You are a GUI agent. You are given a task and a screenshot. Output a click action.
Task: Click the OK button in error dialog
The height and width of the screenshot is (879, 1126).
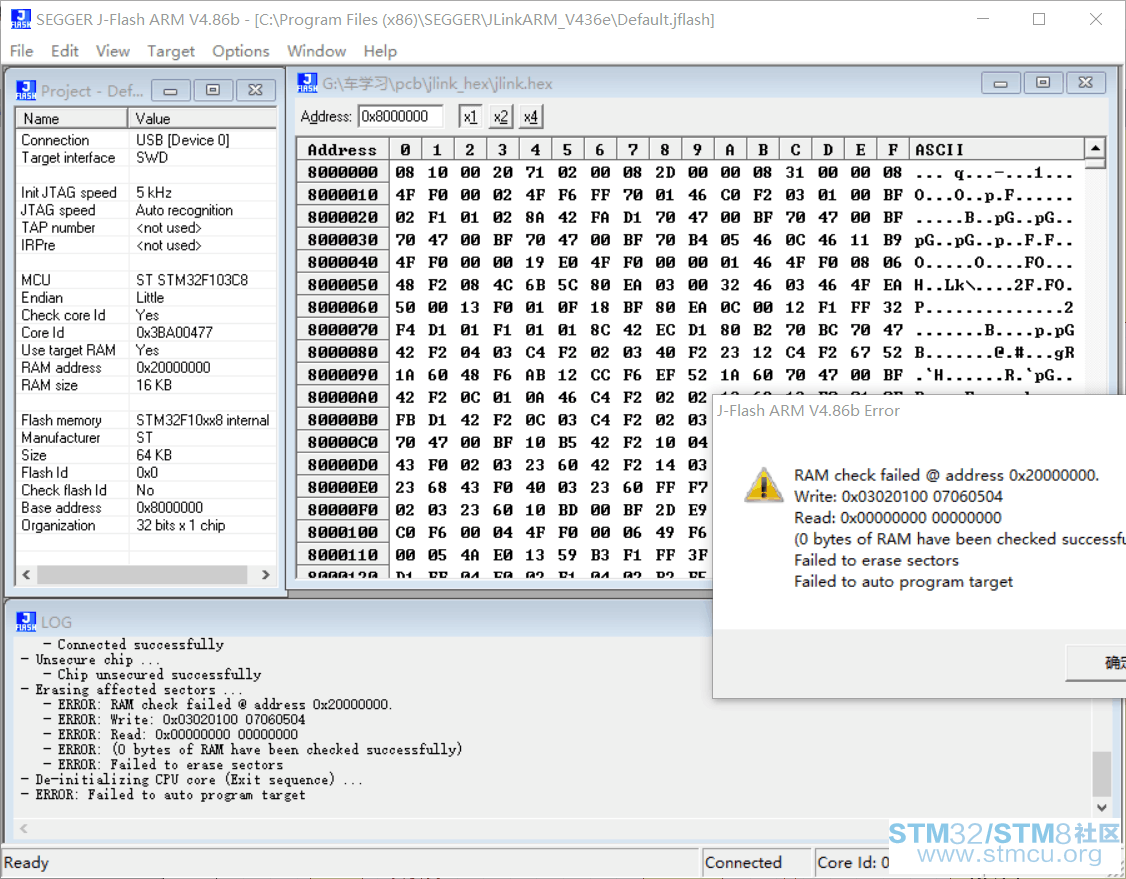pos(1097,662)
